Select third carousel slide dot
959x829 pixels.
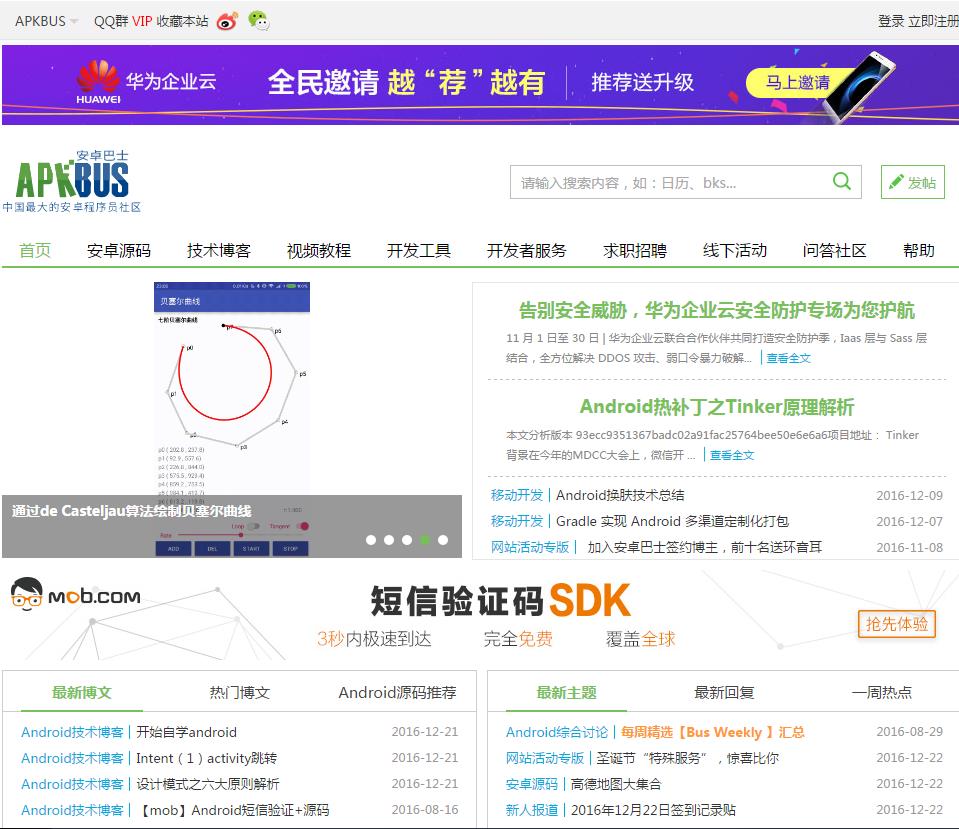pyautogui.click(x=407, y=540)
